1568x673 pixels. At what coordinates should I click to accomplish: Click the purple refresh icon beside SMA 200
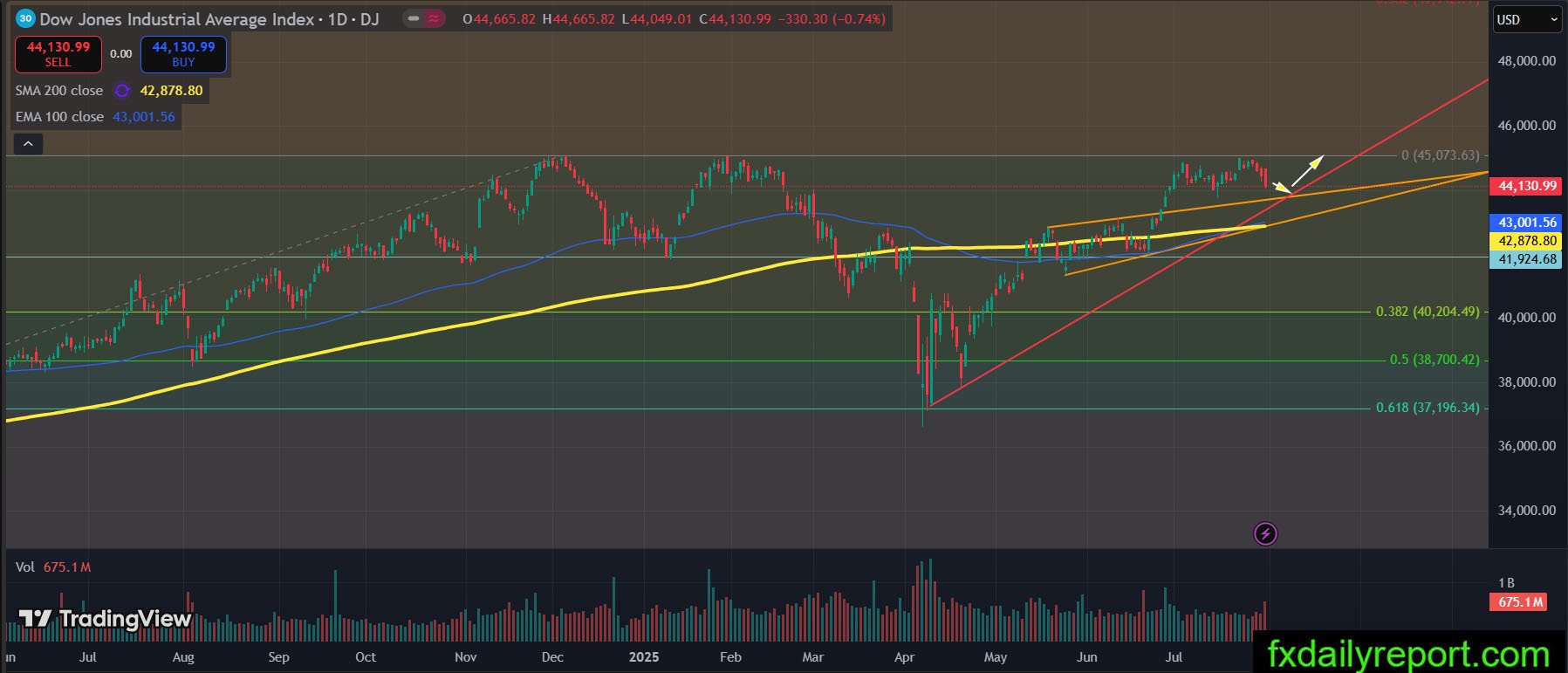pyautogui.click(x=121, y=91)
